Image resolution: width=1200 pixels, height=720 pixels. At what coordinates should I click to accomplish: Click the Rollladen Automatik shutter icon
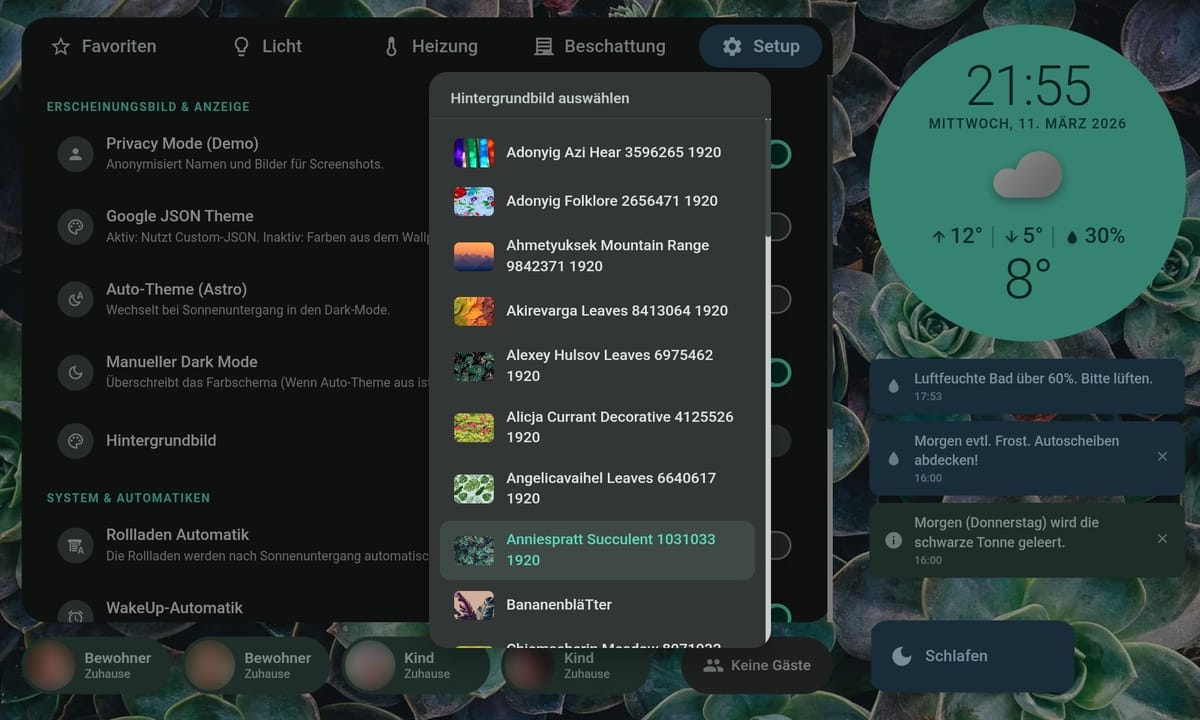(75, 545)
